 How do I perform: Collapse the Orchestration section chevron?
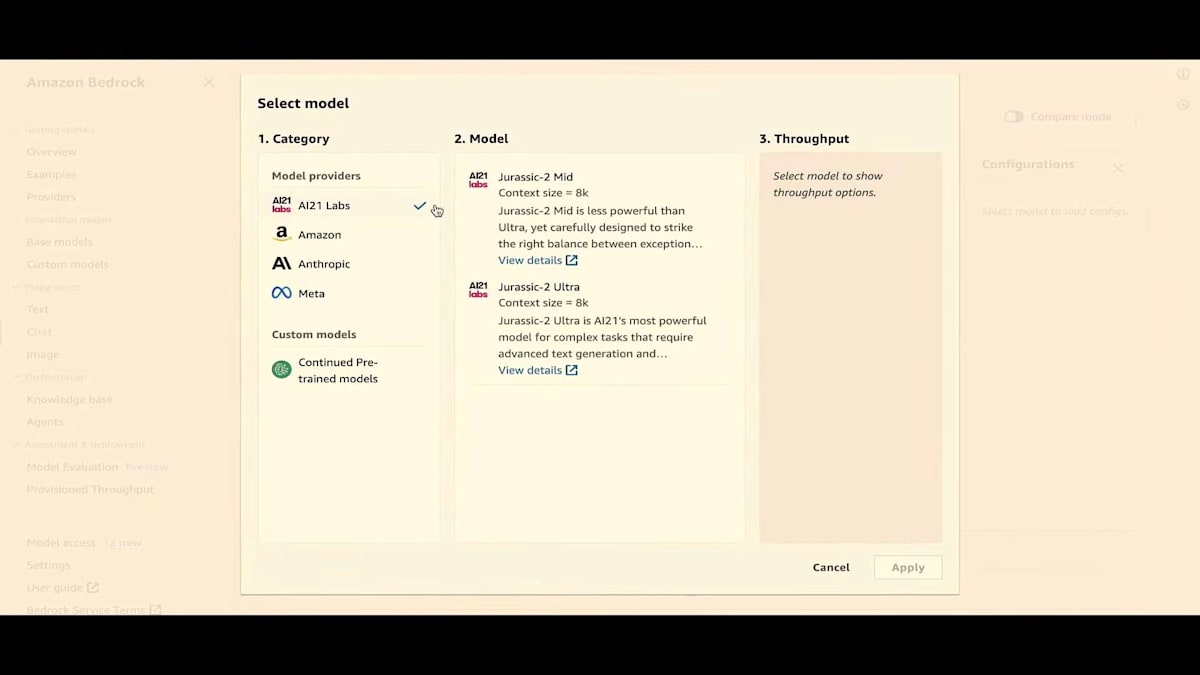[16, 377]
